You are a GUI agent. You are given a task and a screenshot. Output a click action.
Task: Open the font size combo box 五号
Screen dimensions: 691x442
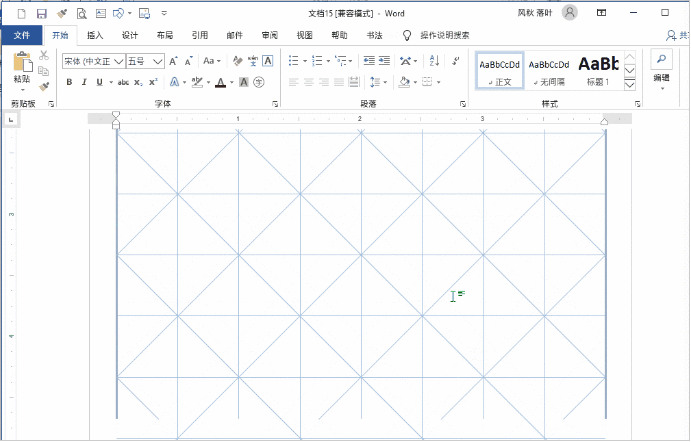point(145,61)
